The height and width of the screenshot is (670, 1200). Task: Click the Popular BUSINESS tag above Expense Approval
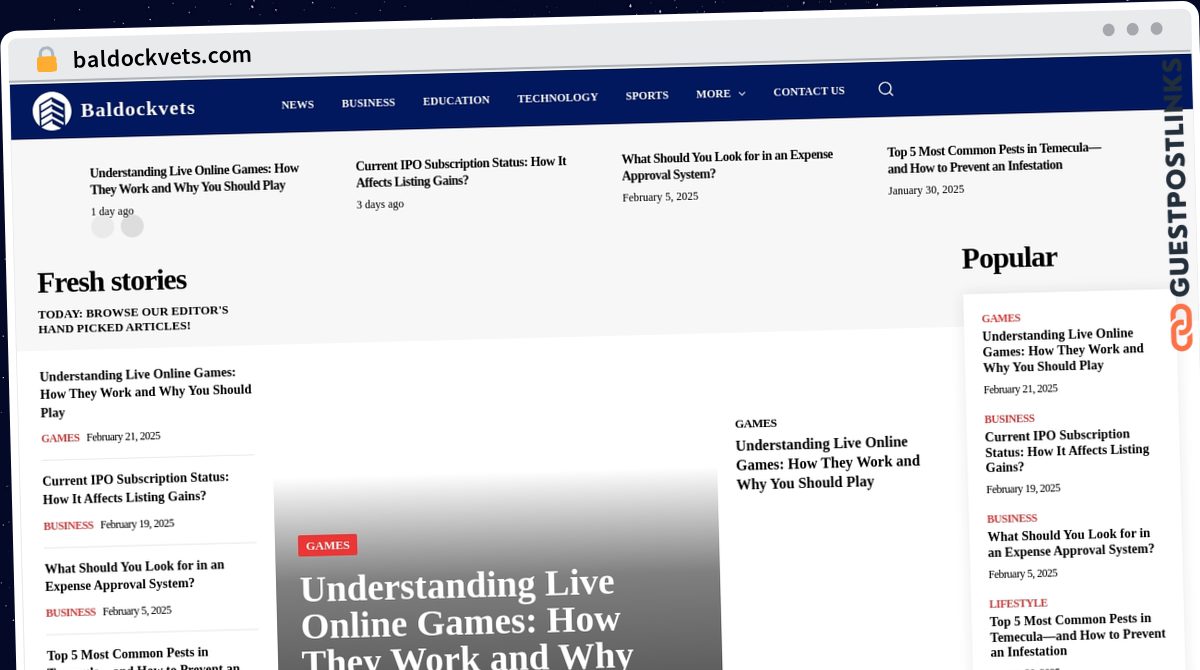1012,518
